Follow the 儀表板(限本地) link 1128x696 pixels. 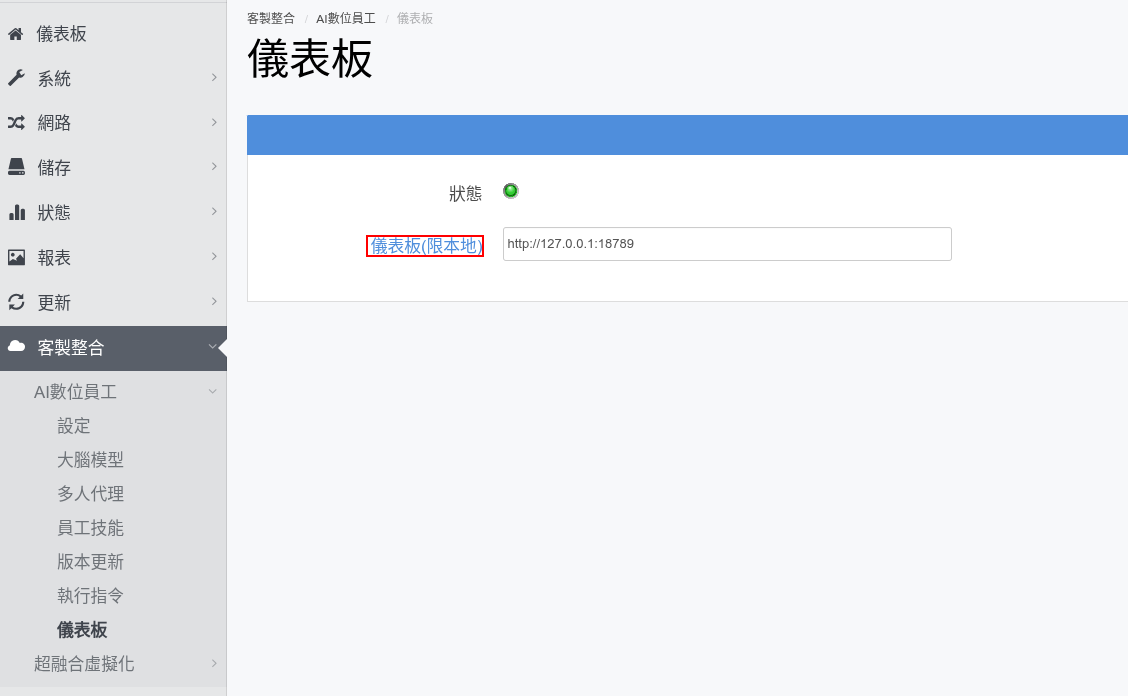click(x=425, y=245)
